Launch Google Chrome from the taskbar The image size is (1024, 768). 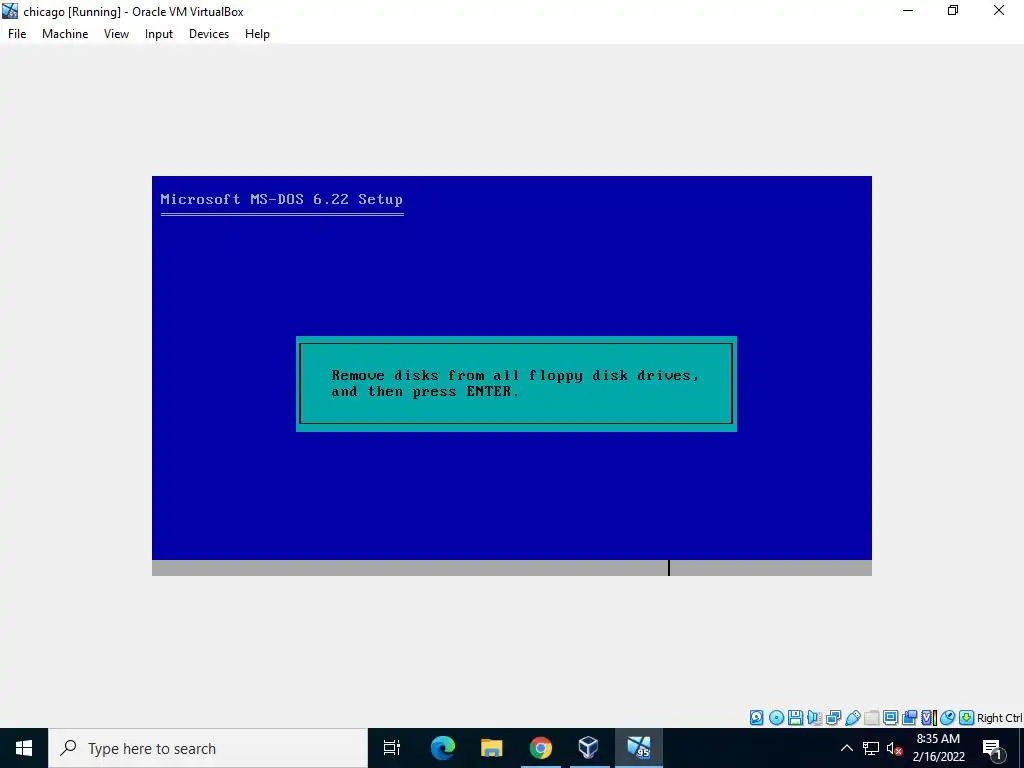click(541, 748)
